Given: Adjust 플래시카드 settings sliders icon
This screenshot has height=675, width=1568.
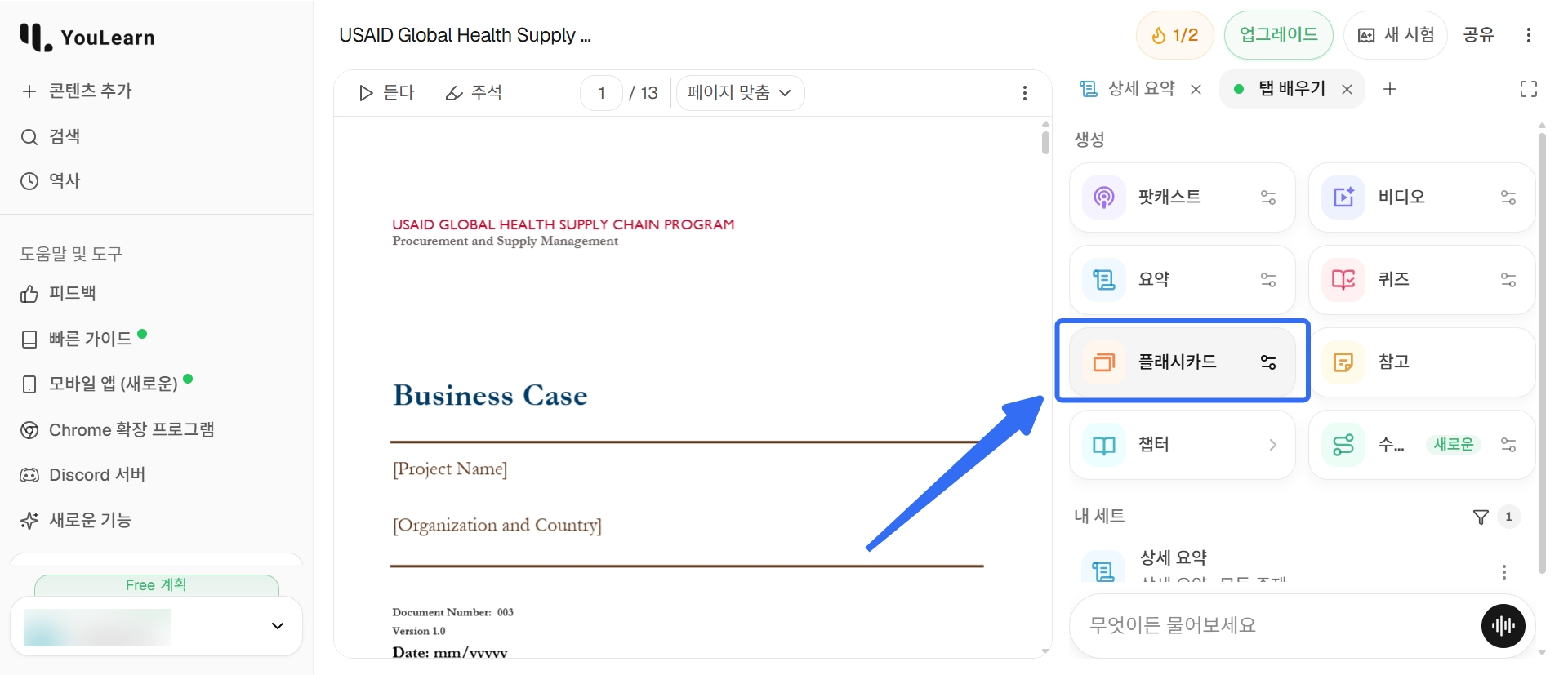Looking at the screenshot, I should pos(1268,362).
